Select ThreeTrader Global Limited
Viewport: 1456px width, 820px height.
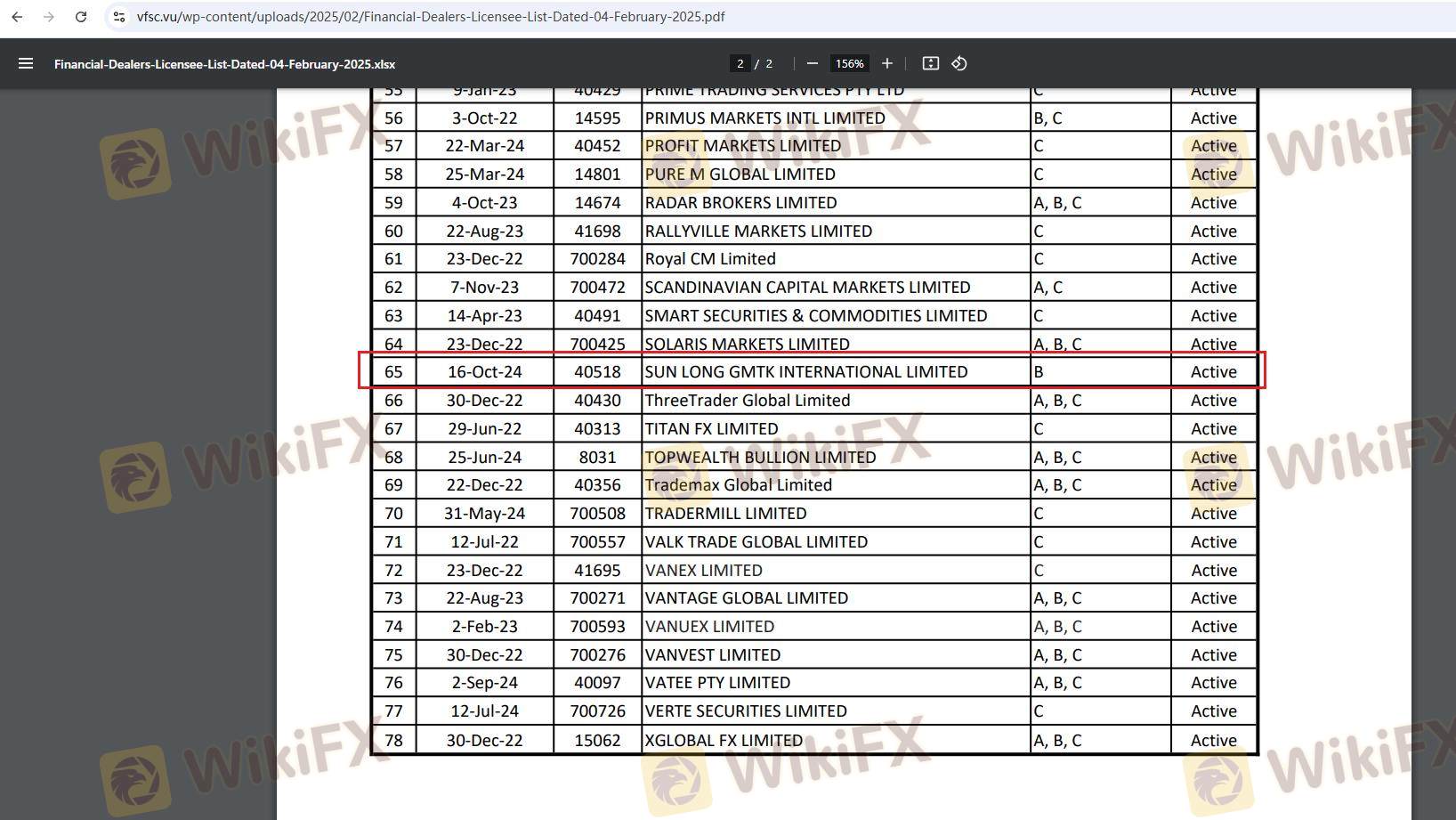pyautogui.click(x=748, y=401)
